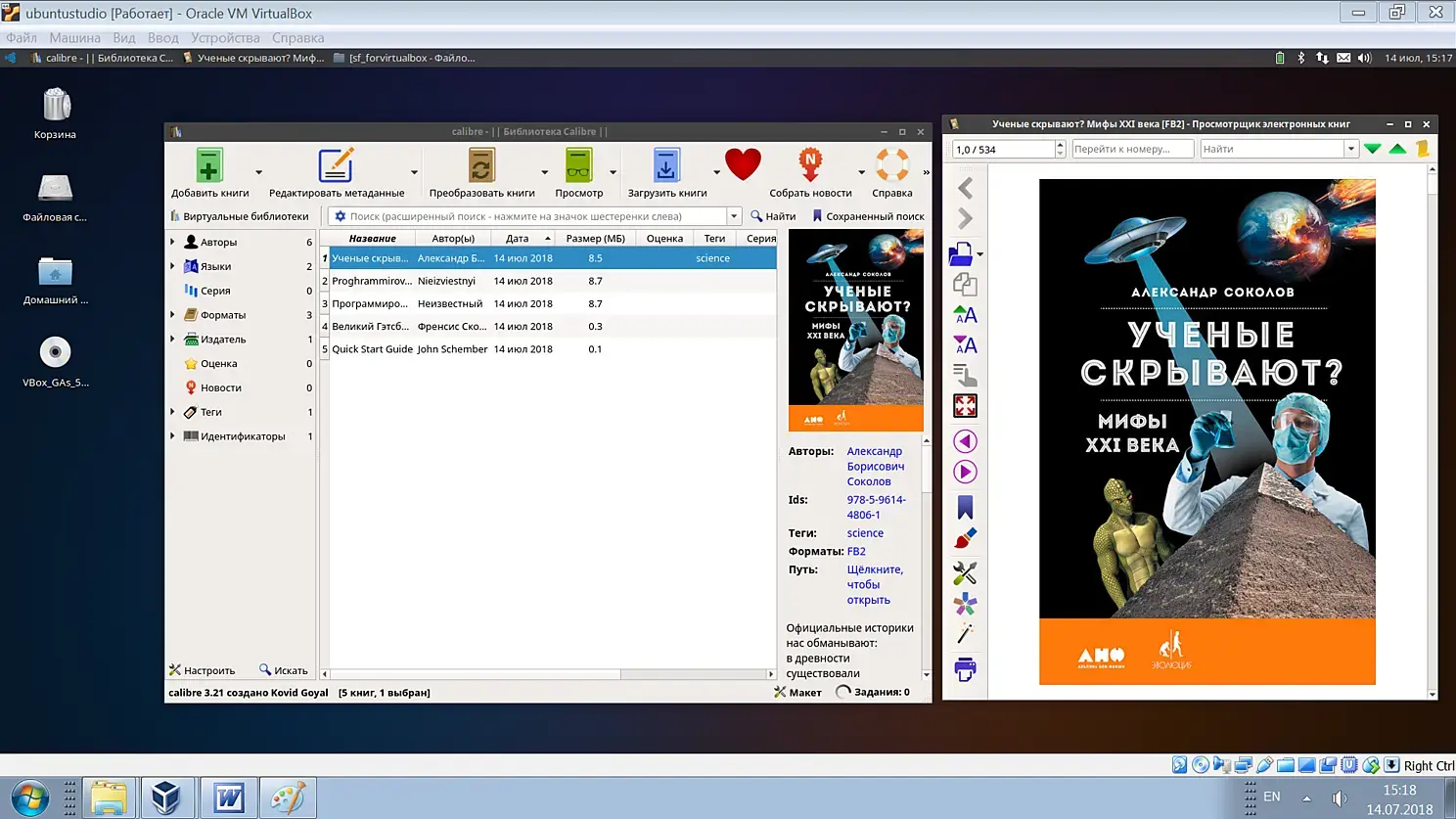The height and width of the screenshot is (819, 1456).
Task: Click the Преобразовать книги convert icon
Action: tap(481, 165)
